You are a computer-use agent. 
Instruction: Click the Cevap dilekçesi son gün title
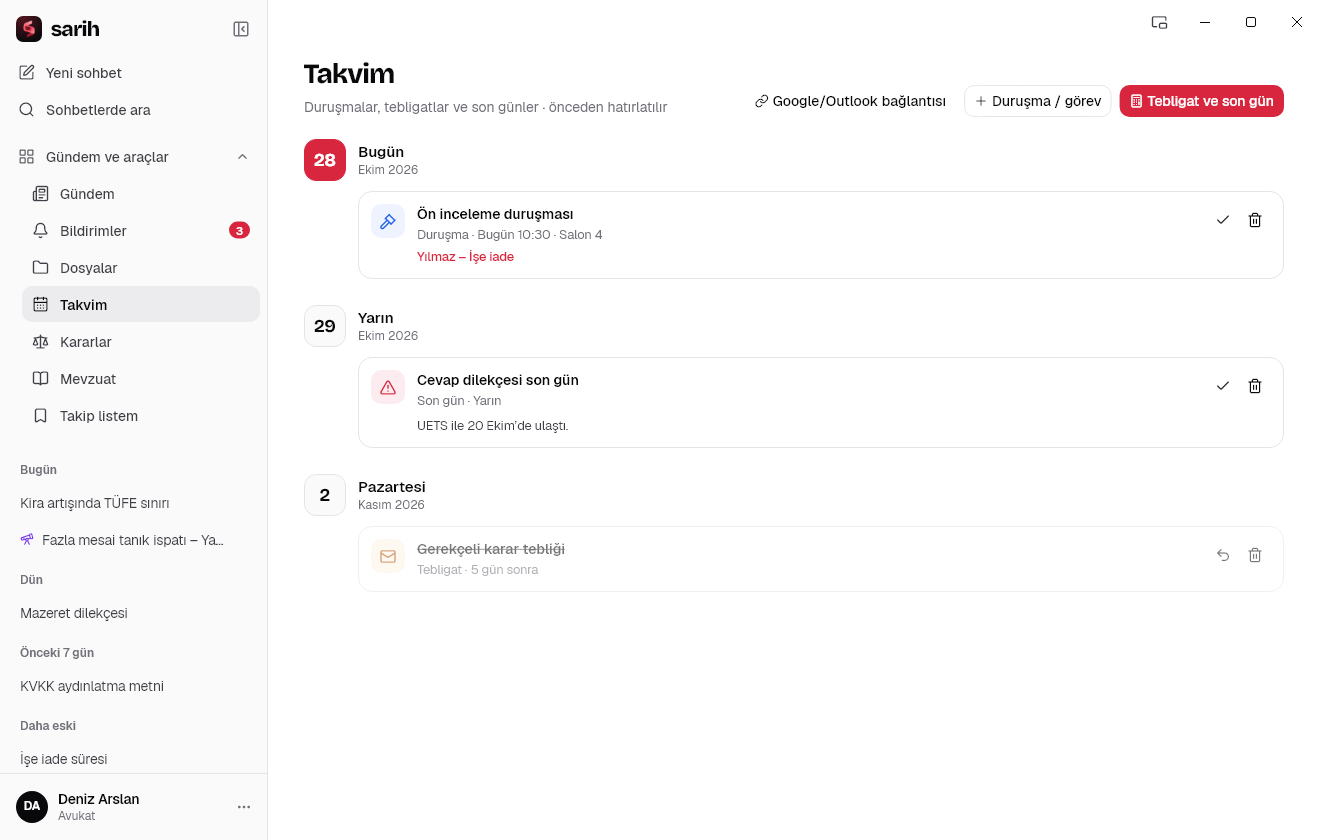click(x=498, y=380)
